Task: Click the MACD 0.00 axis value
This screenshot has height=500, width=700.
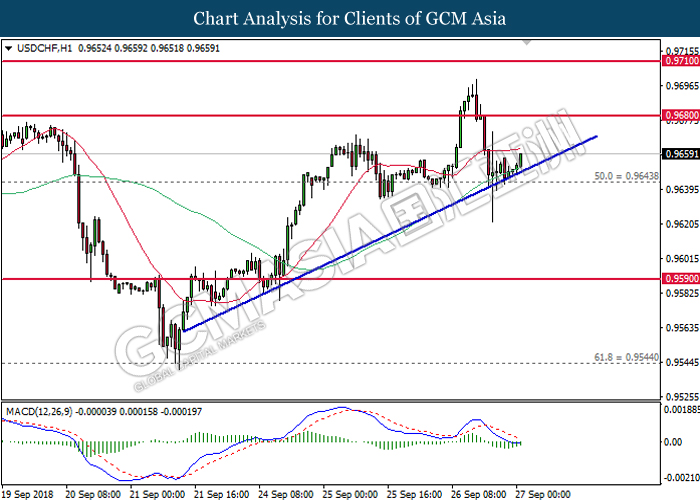Action: (x=673, y=442)
